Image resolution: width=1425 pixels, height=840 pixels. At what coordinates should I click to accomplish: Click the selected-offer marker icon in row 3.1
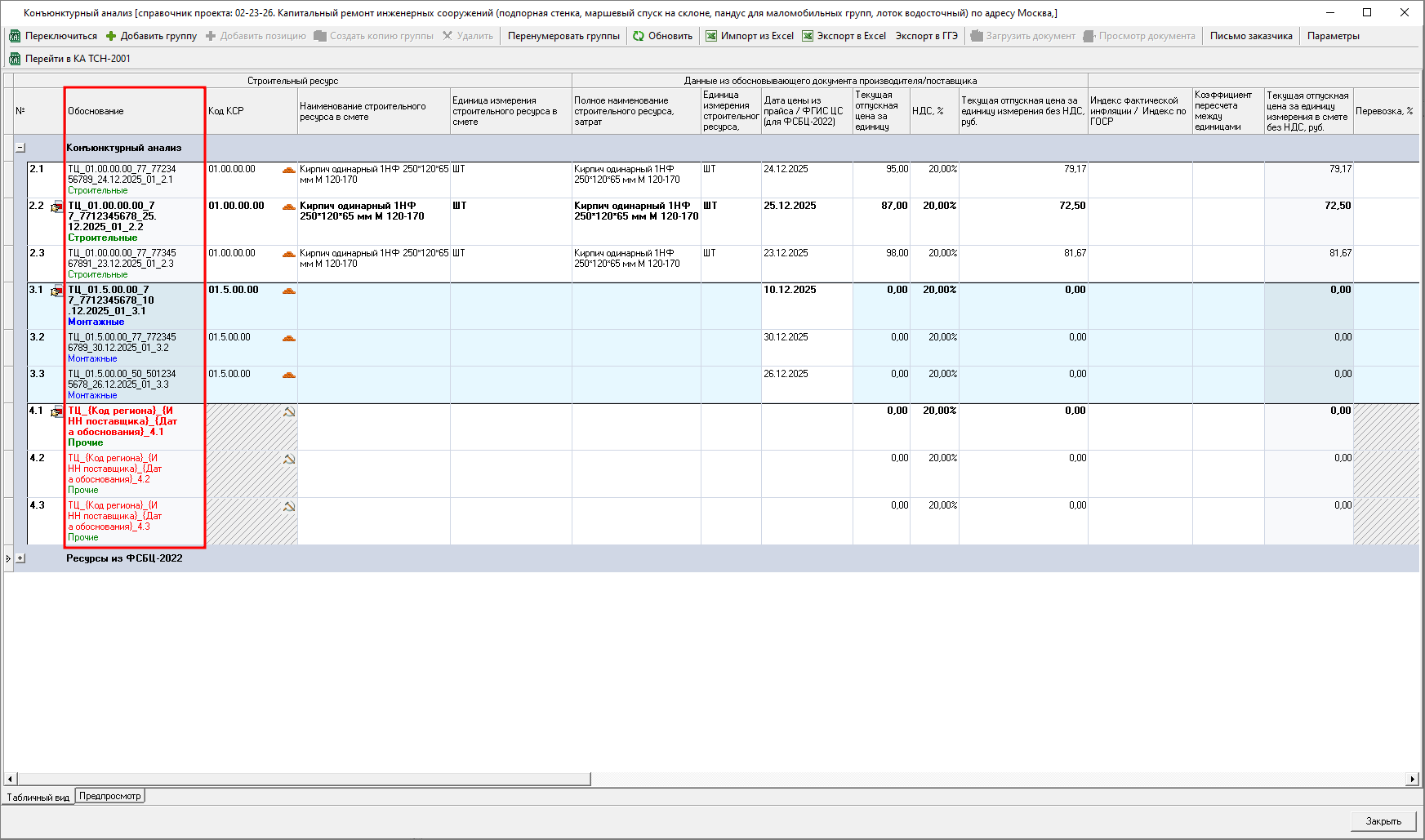(x=56, y=291)
